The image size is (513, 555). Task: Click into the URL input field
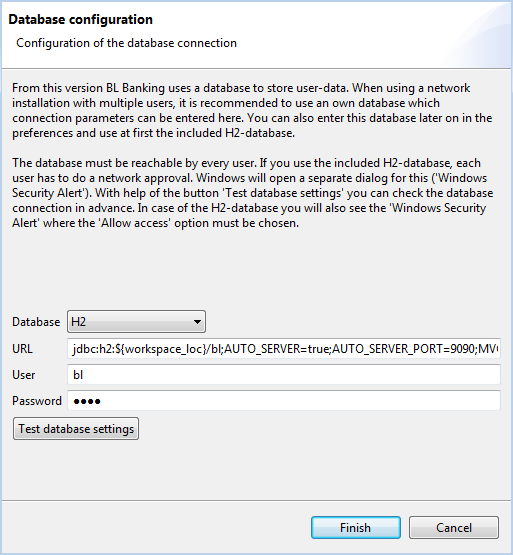click(x=284, y=349)
